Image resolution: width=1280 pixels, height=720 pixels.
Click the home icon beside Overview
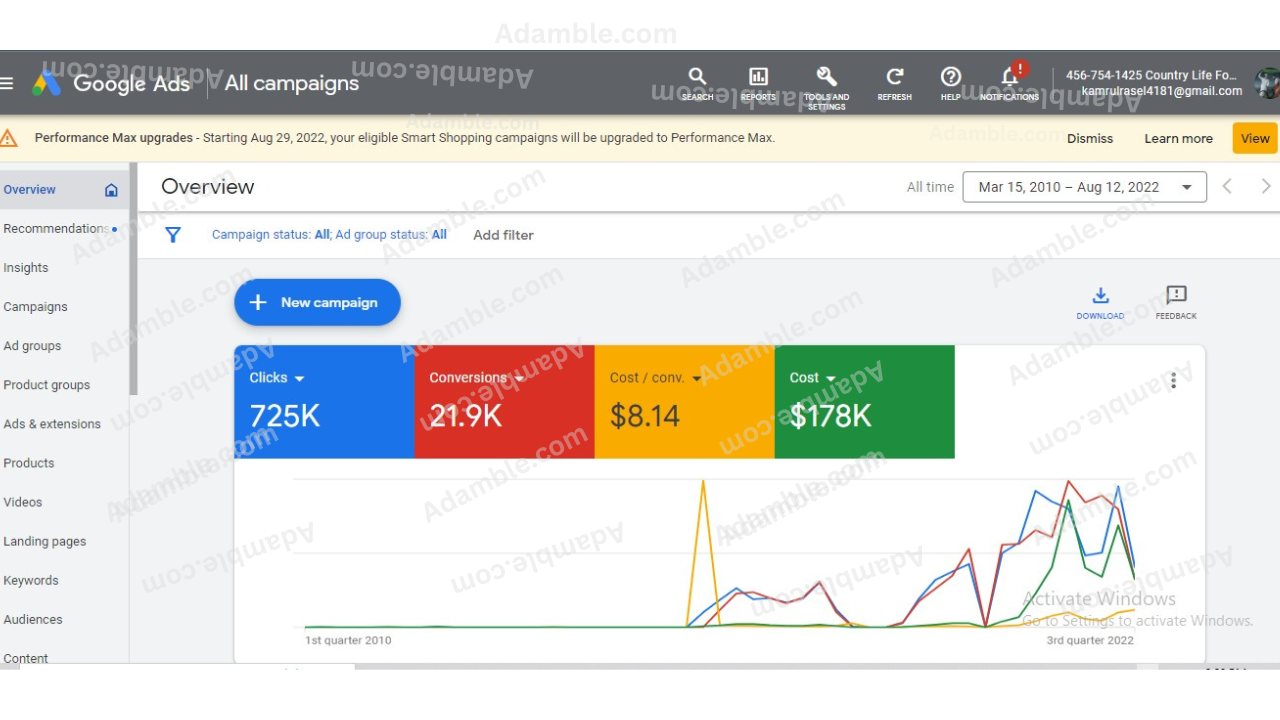(x=111, y=190)
